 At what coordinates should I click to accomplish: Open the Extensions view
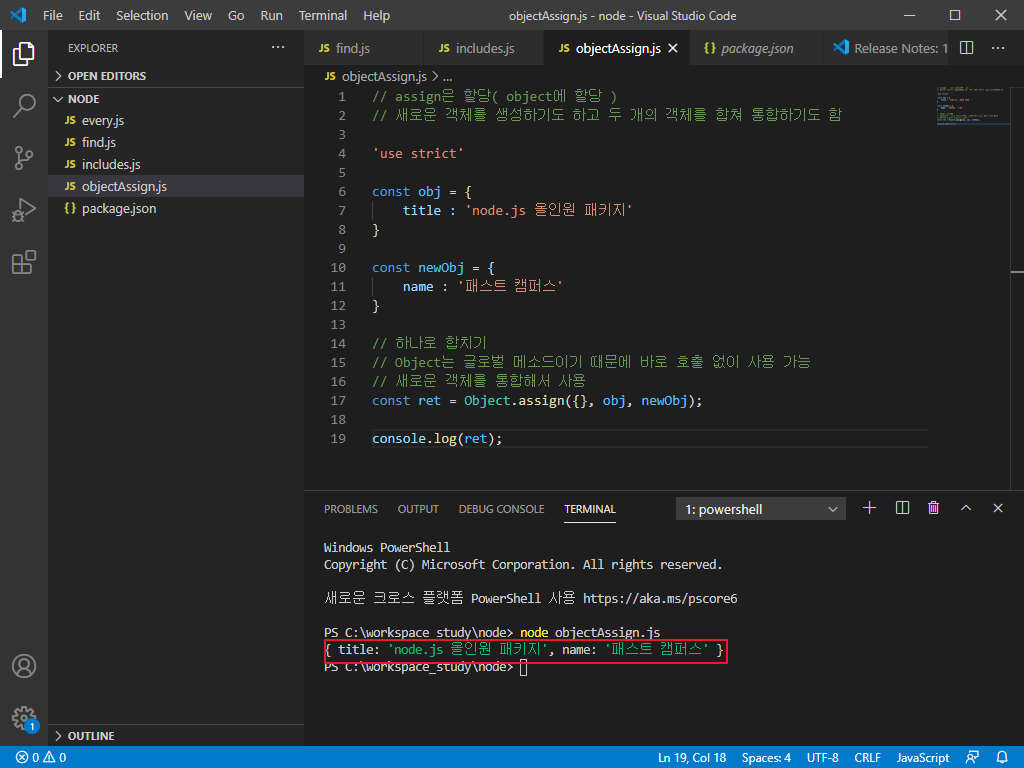click(x=24, y=263)
